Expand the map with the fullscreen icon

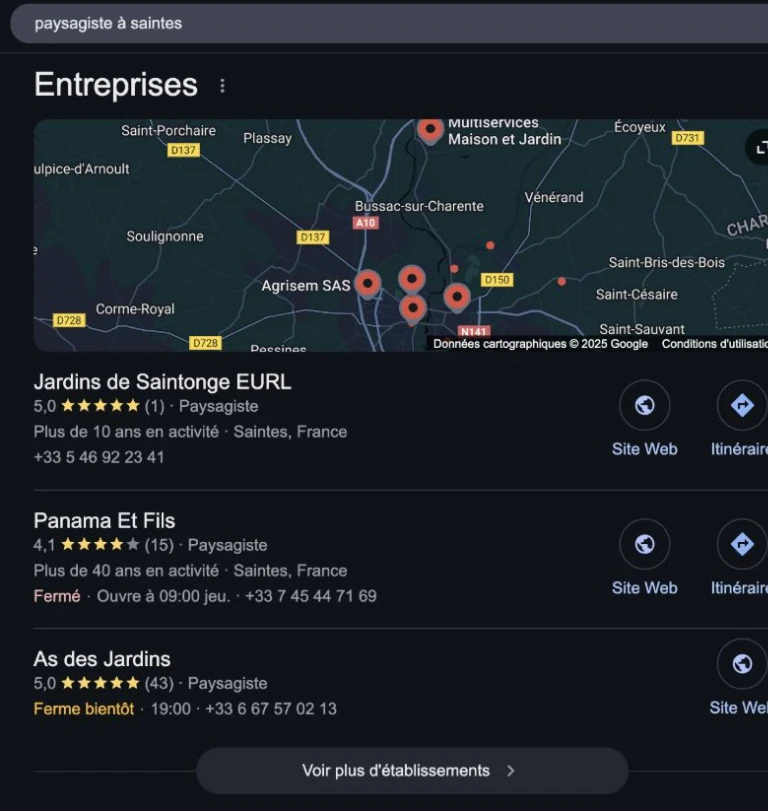pos(760,149)
